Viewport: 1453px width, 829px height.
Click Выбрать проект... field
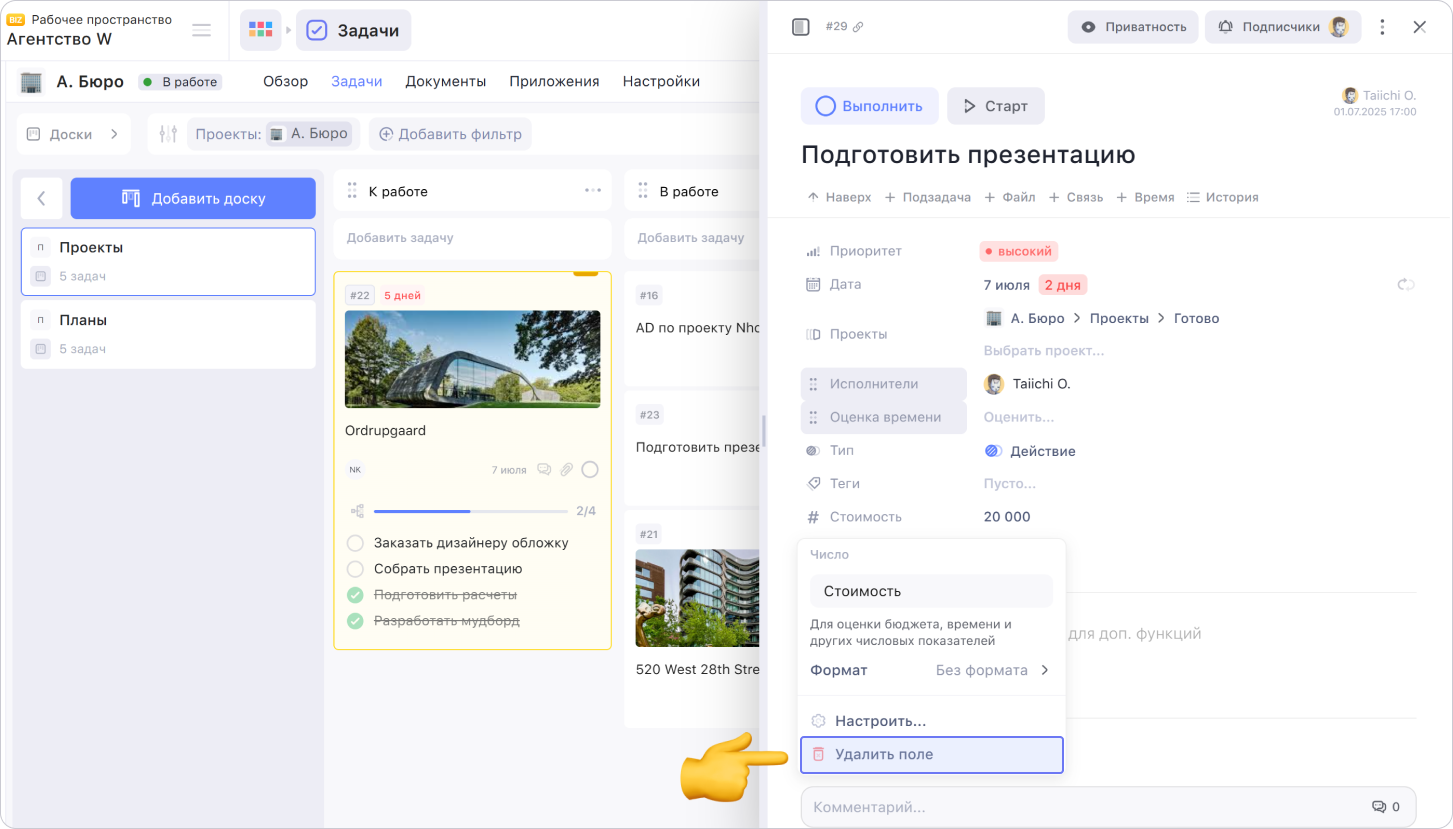click(1044, 351)
